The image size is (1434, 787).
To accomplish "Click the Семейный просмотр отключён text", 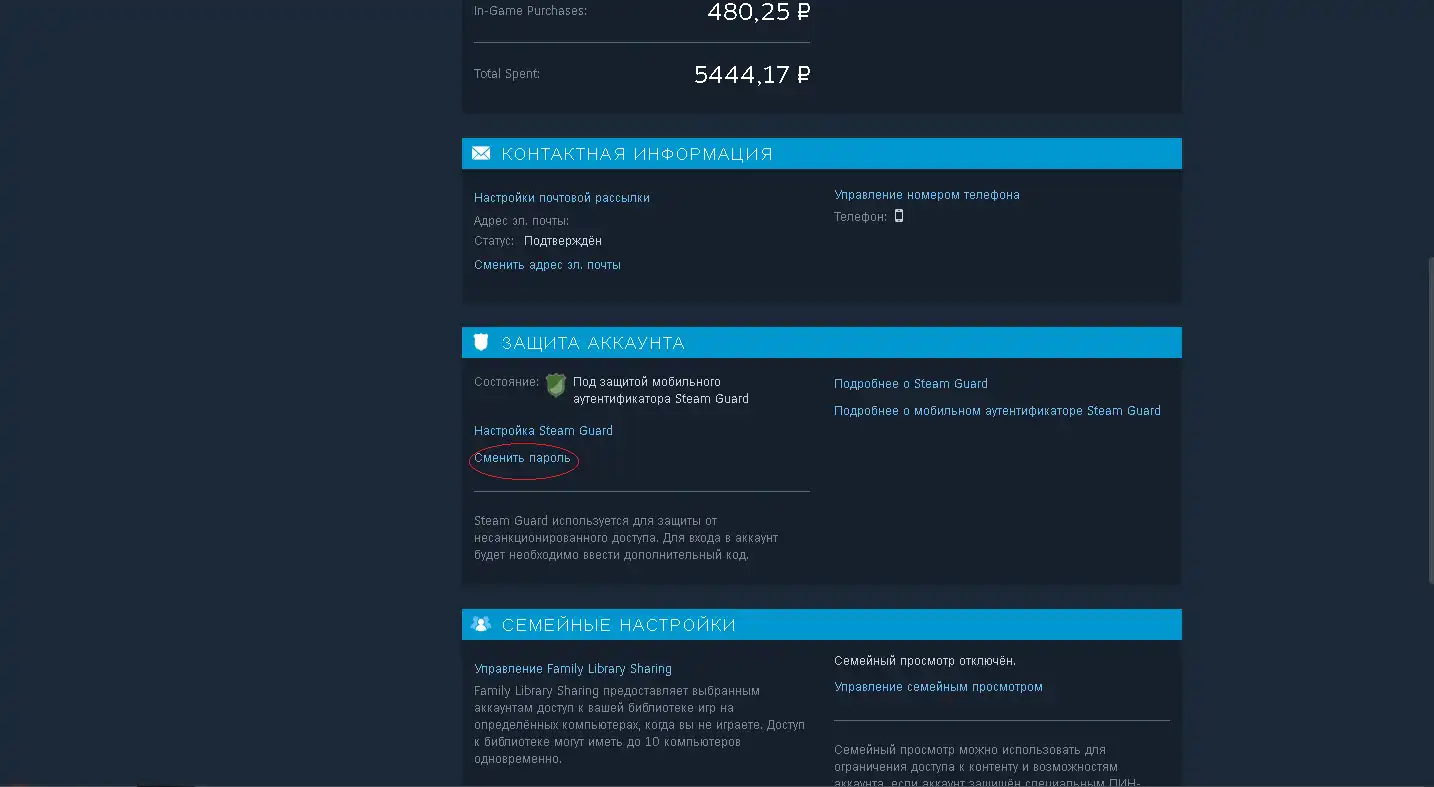I will 925,661.
